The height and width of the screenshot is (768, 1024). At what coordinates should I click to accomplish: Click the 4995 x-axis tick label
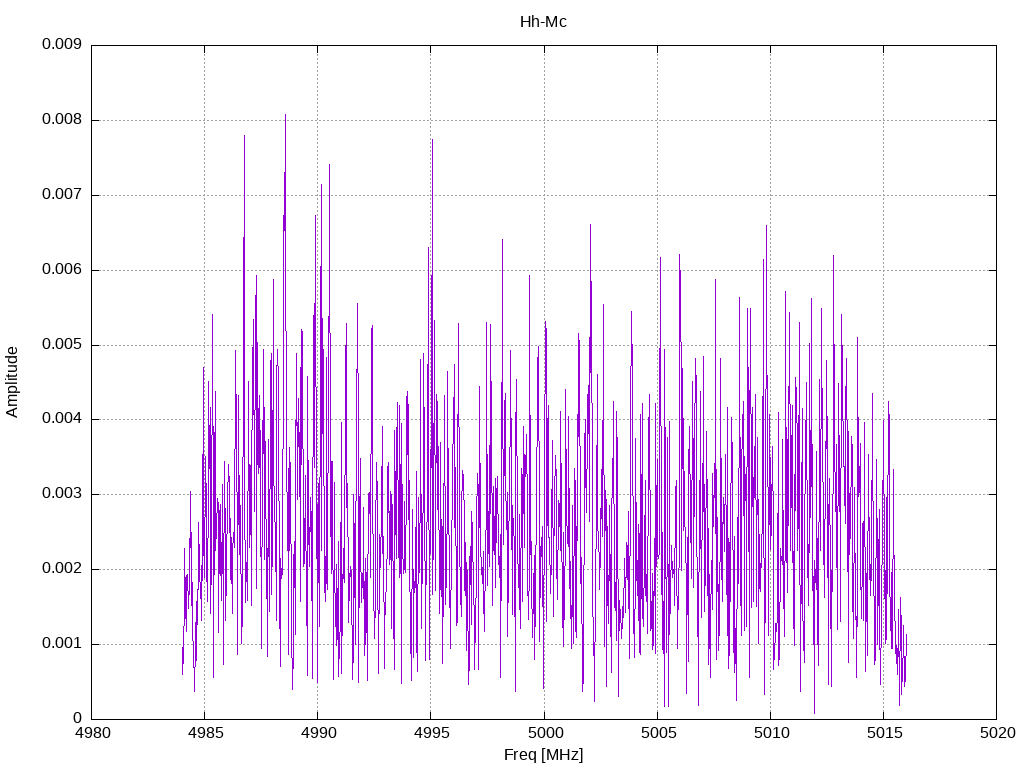coord(431,733)
